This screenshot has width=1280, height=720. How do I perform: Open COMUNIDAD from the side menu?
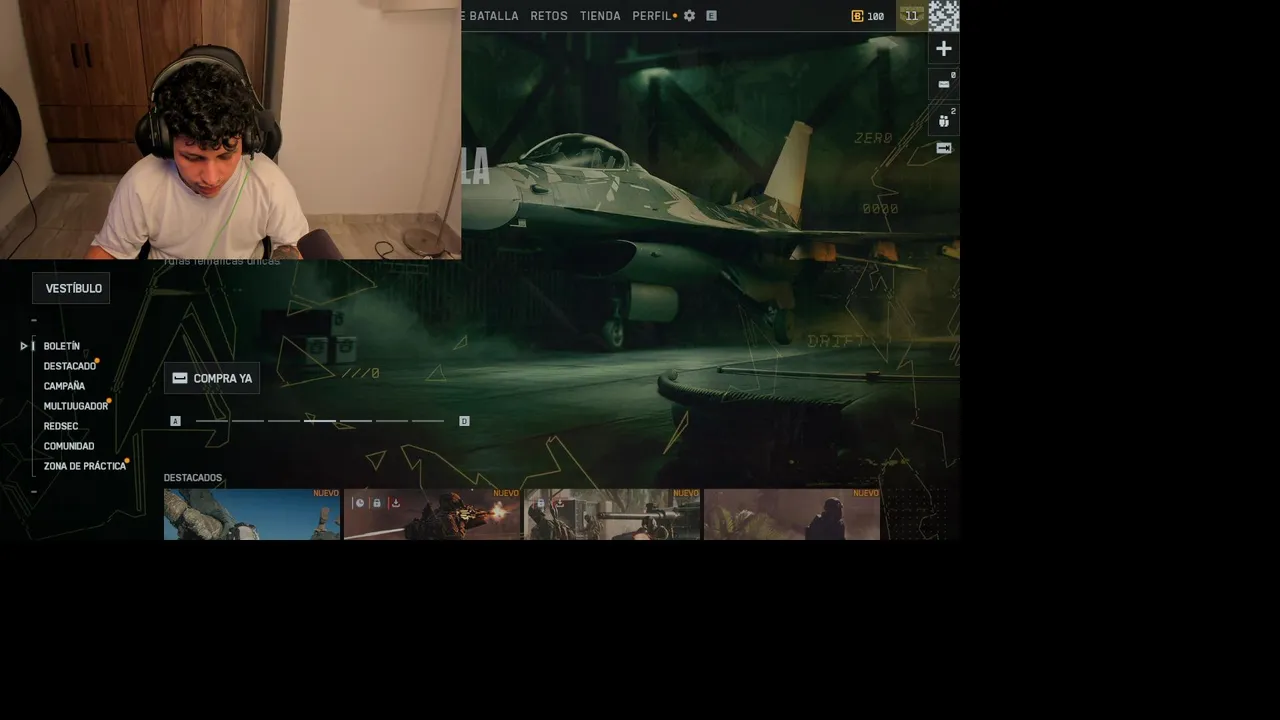pos(69,446)
